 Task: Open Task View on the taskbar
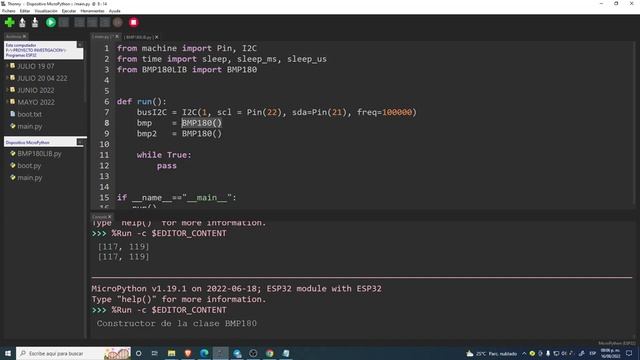coord(155,353)
